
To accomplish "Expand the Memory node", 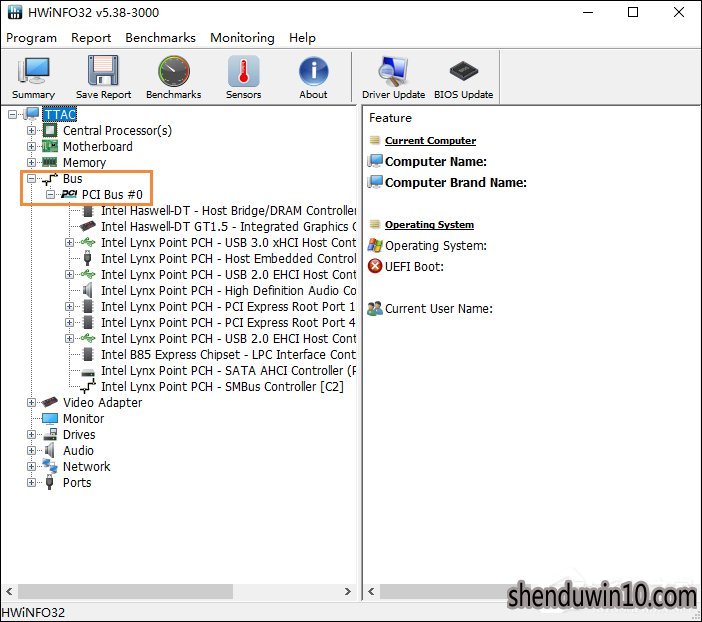I will pos(31,162).
